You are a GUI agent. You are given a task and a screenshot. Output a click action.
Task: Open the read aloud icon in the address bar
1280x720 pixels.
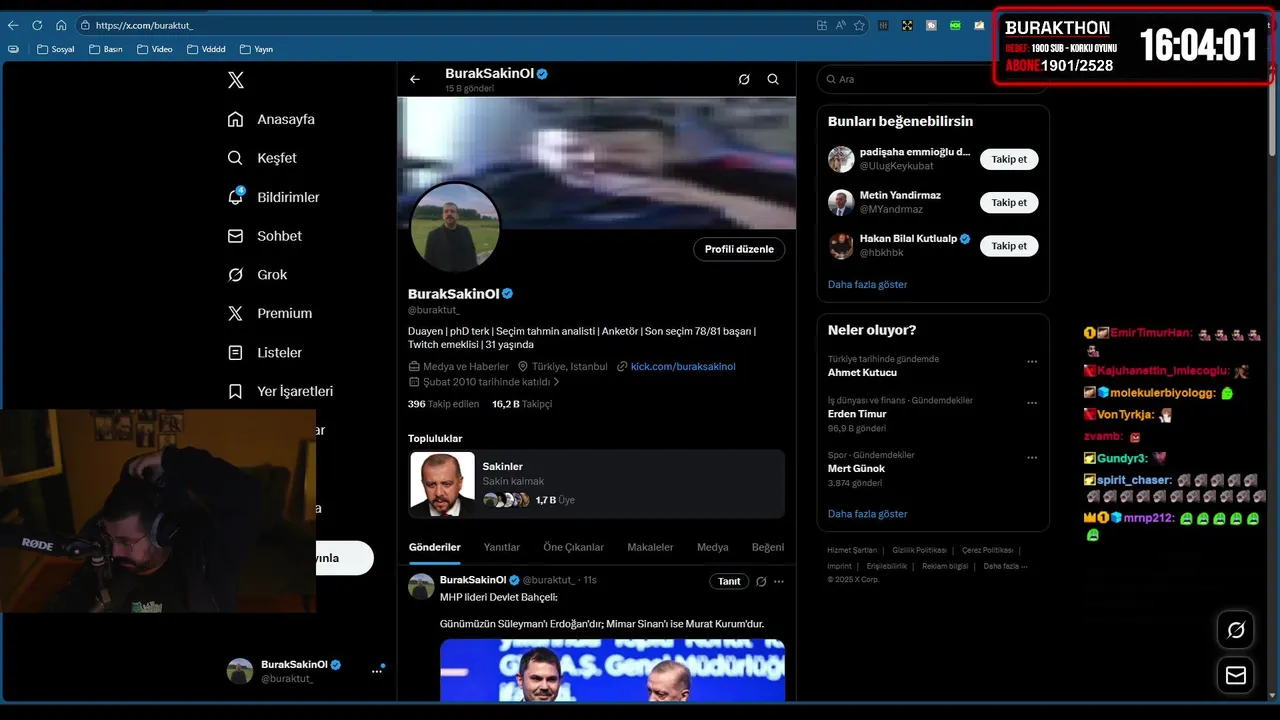click(841, 25)
